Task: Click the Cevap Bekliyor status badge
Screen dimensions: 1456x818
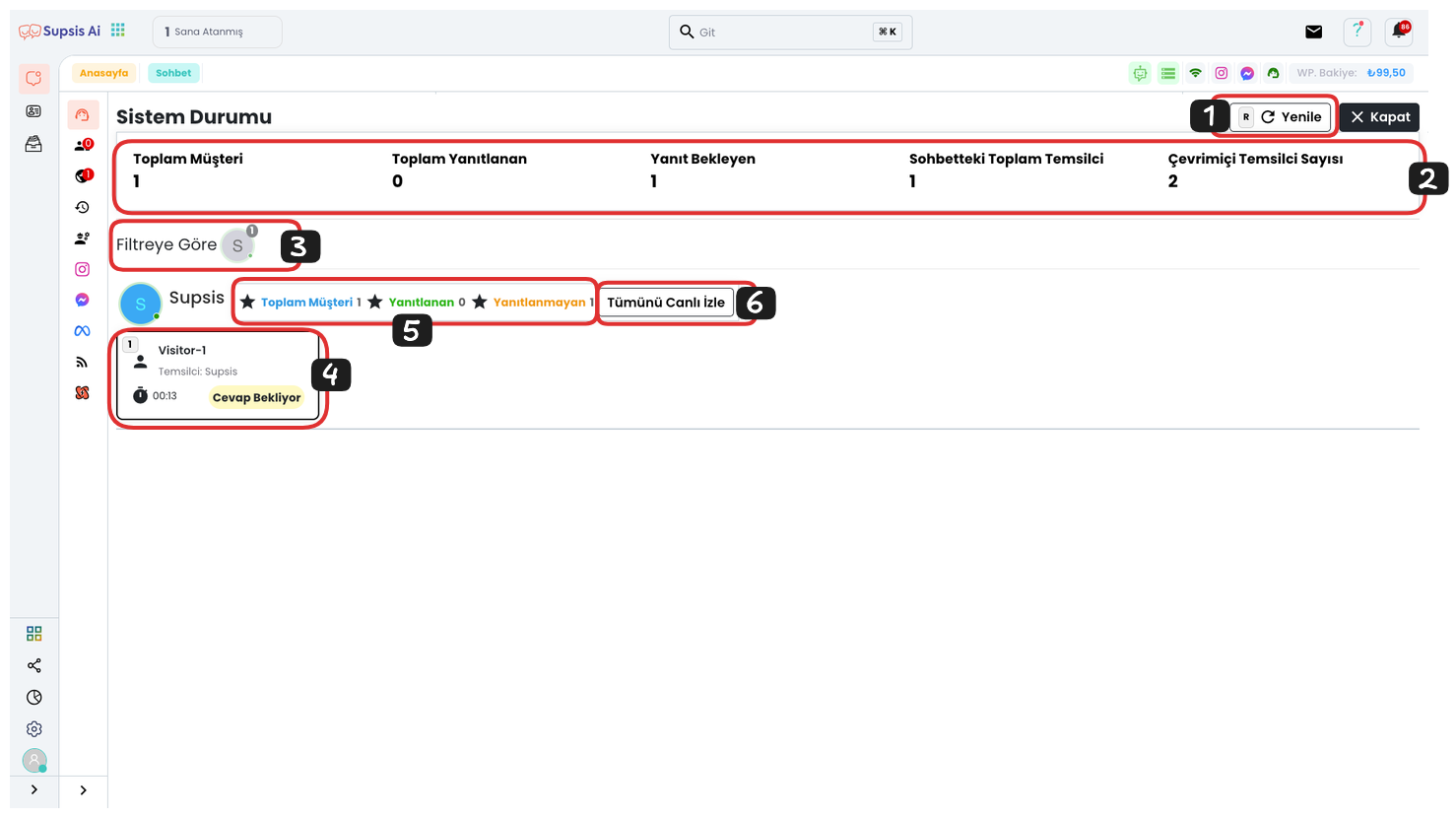Action: tap(256, 398)
